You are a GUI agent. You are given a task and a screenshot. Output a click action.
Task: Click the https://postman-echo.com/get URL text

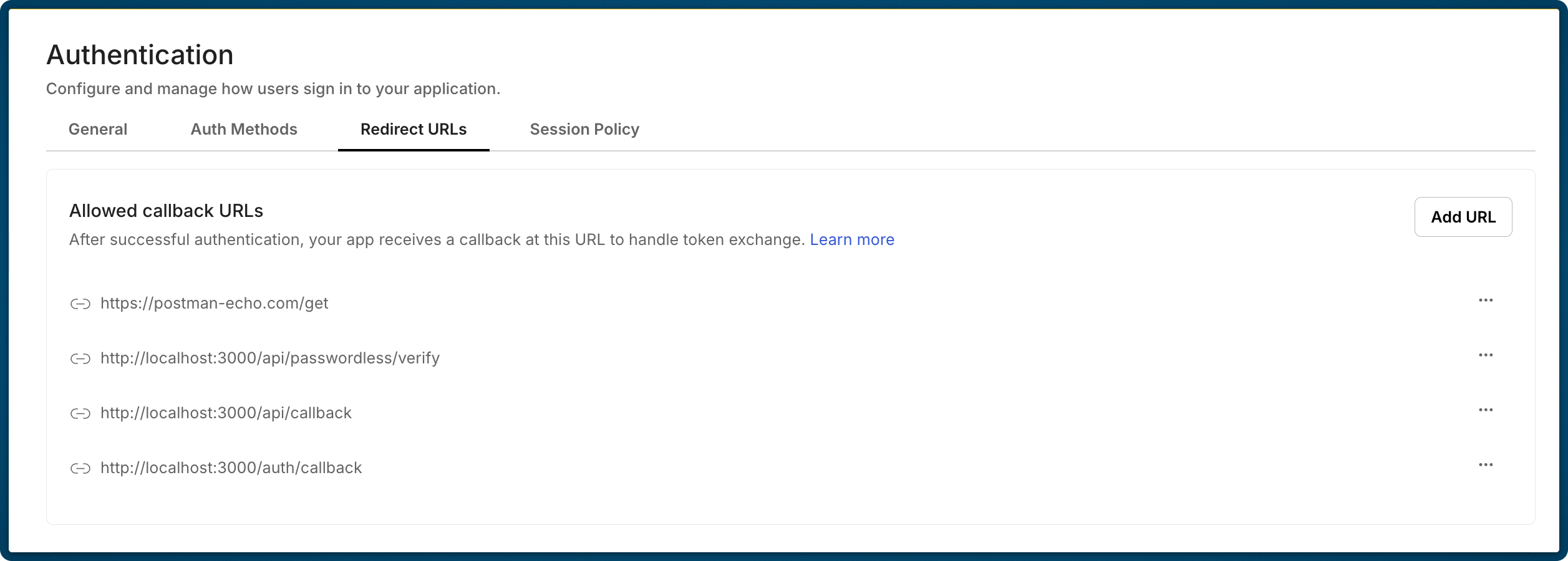coord(215,304)
